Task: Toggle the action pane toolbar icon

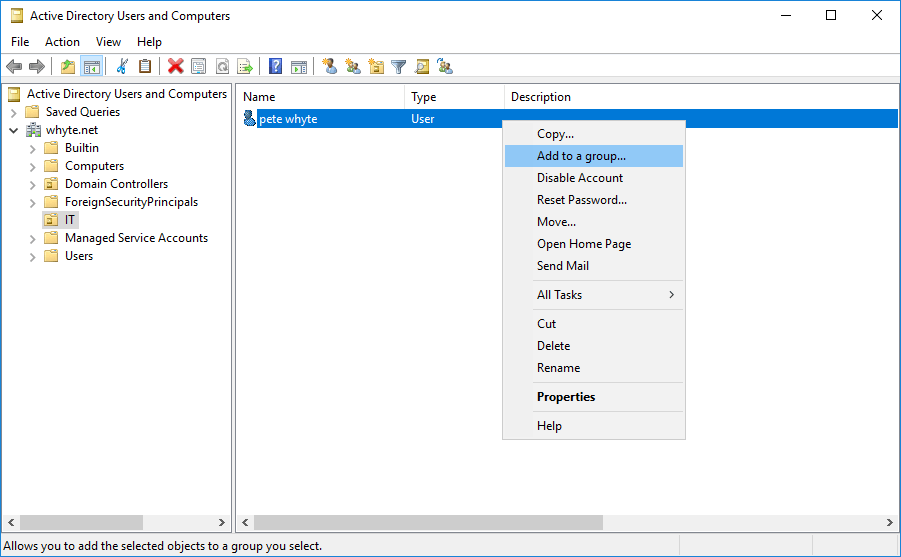Action: coord(299,67)
